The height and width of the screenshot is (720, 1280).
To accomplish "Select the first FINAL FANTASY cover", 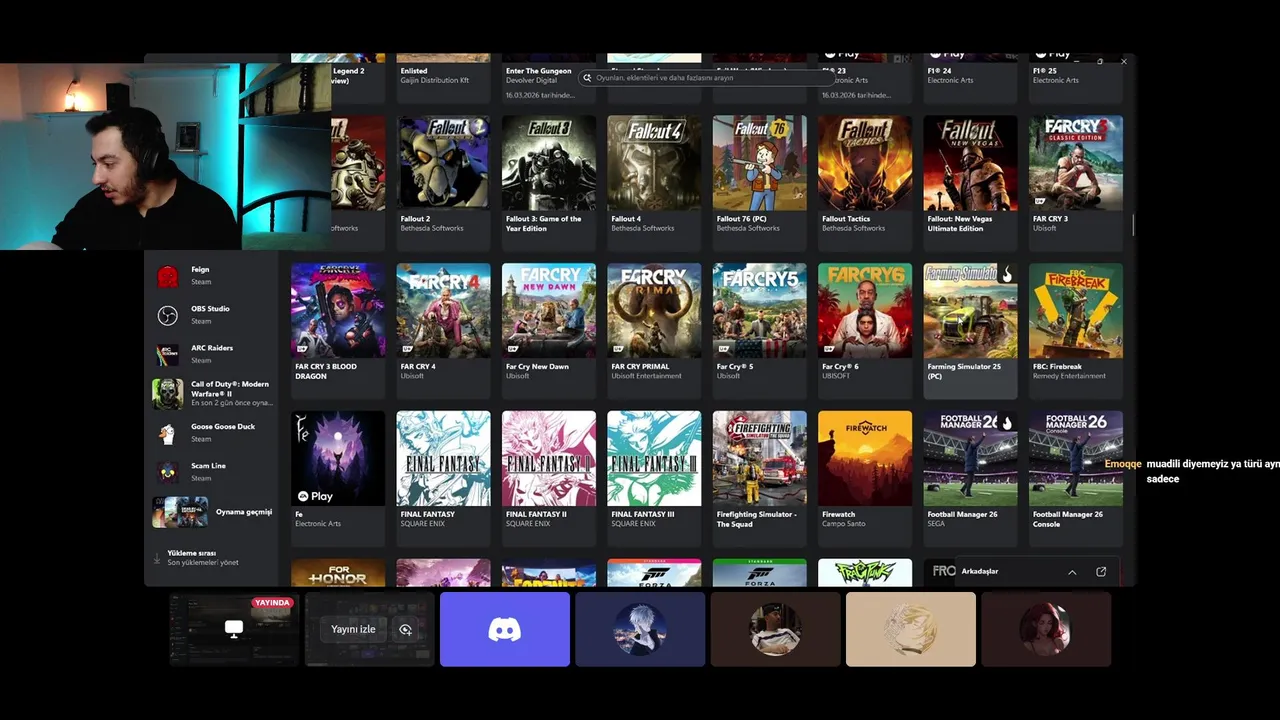I will pyautogui.click(x=443, y=458).
